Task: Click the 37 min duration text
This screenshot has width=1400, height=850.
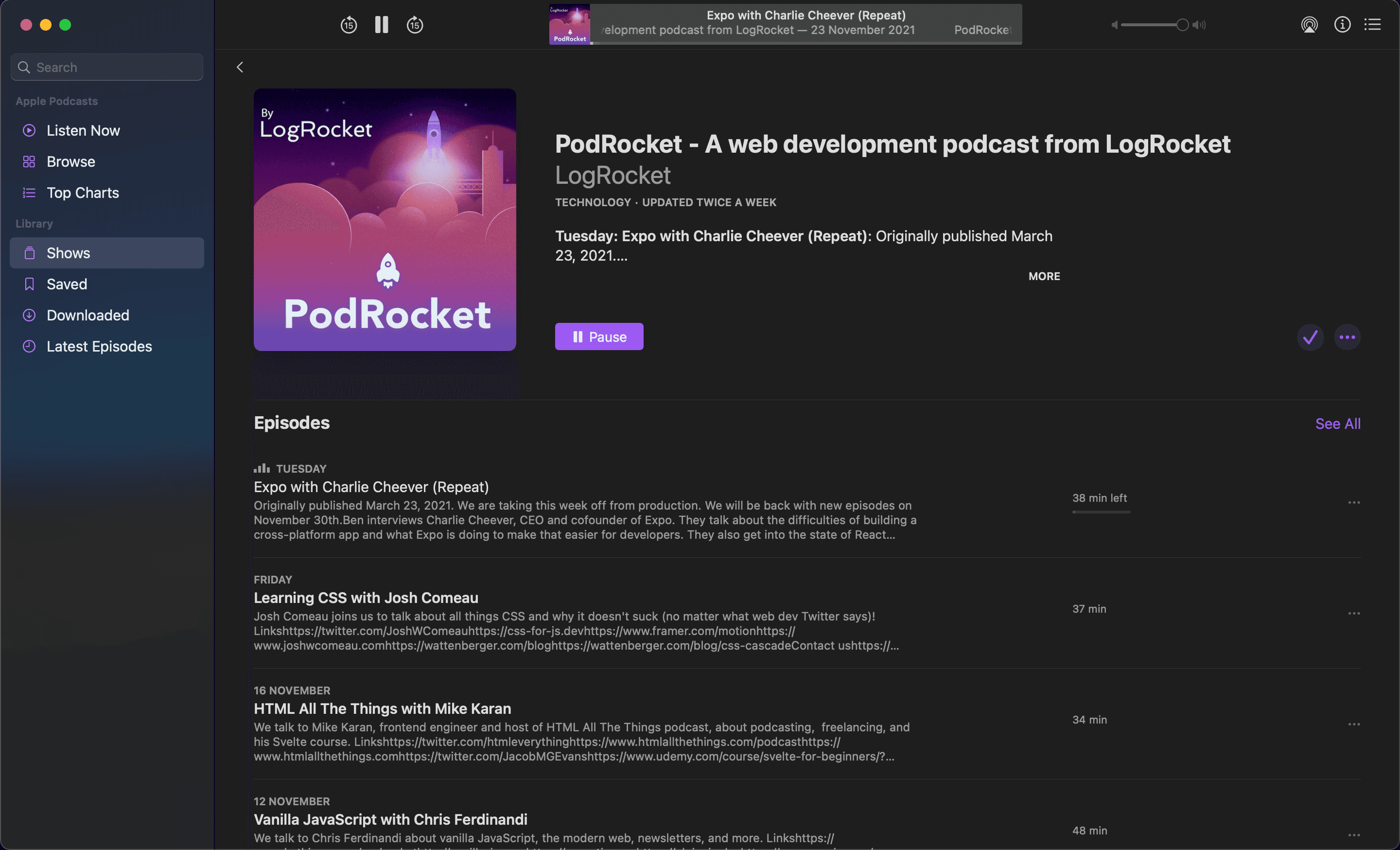Action: click(1088, 608)
